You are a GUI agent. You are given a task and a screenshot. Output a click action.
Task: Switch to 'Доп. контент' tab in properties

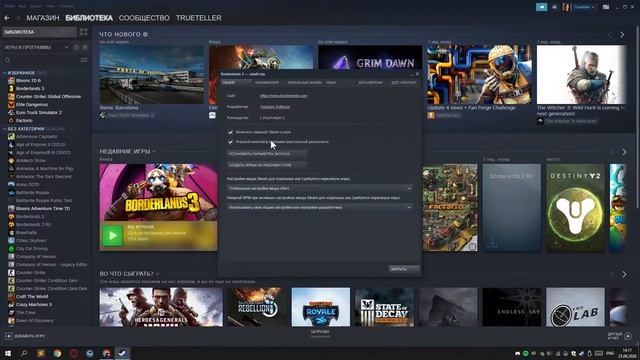(x=404, y=82)
